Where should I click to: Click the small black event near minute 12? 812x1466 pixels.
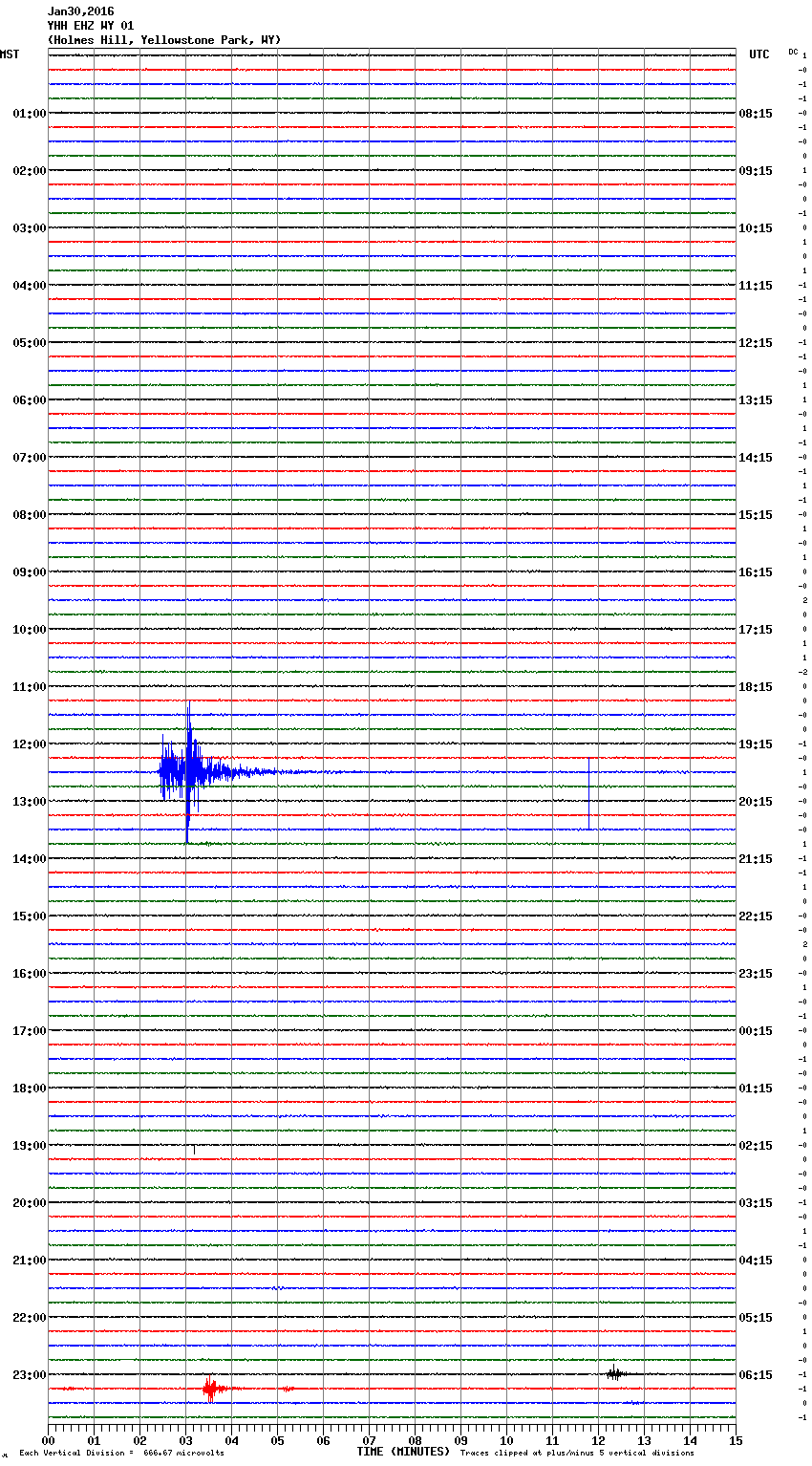[x=616, y=1373]
